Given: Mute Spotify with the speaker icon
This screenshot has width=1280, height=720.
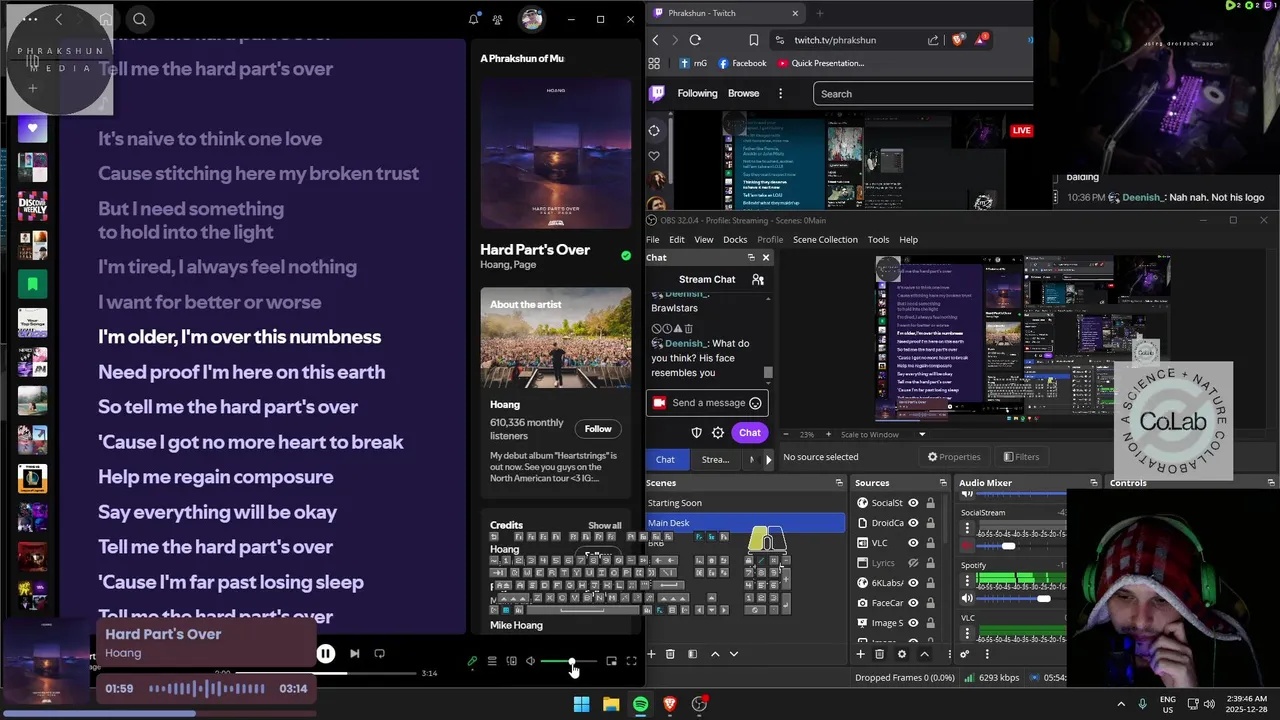Looking at the screenshot, I should (x=531, y=661).
